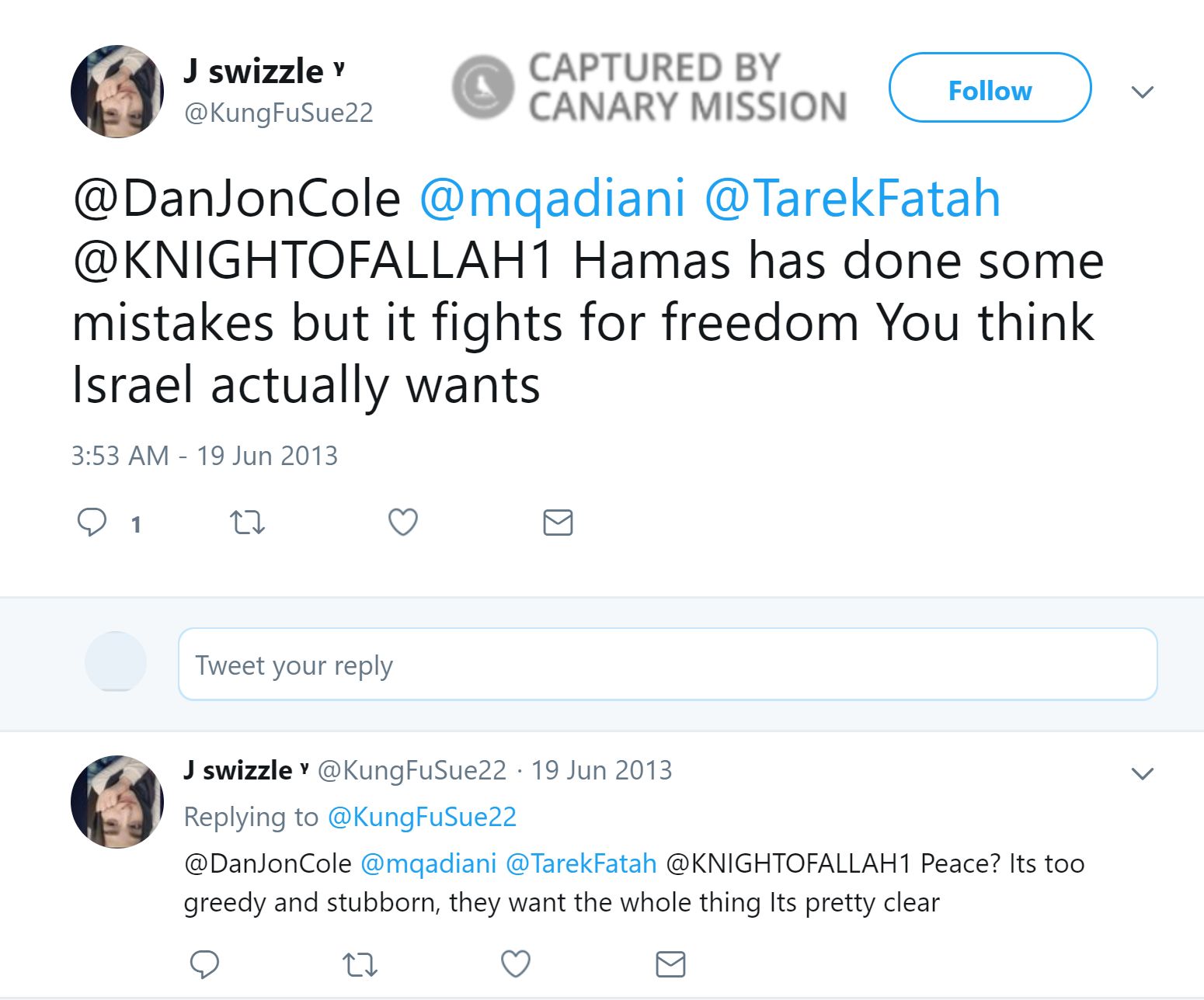Toggle follow state for J swizzle
The height and width of the screenshot is (1000, 1204).
[x=989, y=89]
